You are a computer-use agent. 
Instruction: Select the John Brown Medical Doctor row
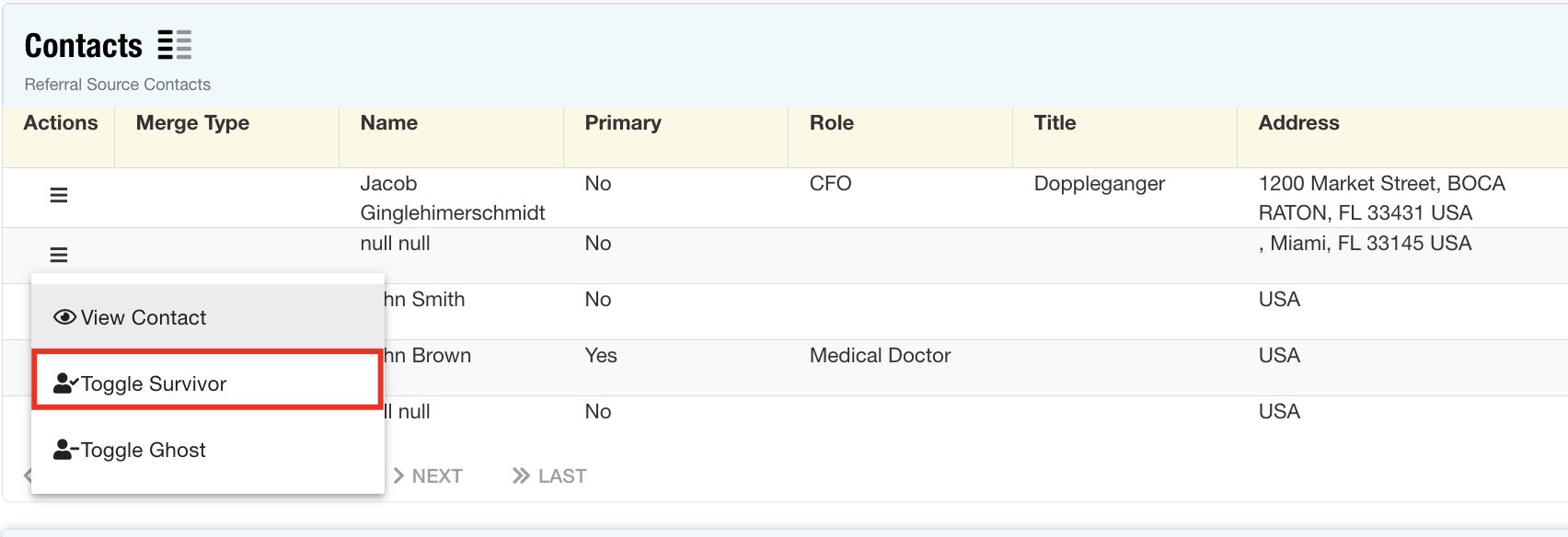click(x=880, y=356)
